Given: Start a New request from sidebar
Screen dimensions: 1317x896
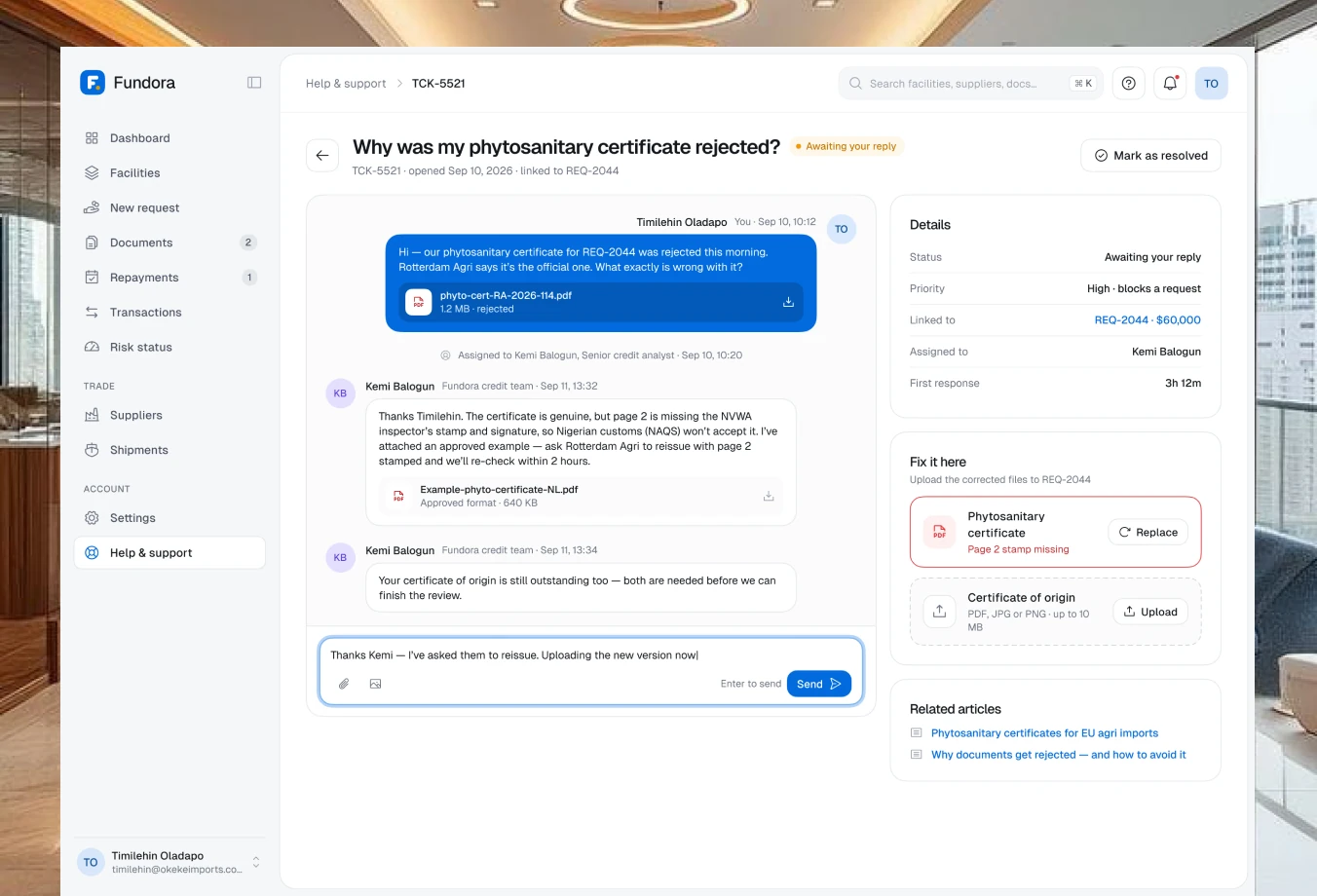Looking at the screenshot, I should click(x=169, y=208).
